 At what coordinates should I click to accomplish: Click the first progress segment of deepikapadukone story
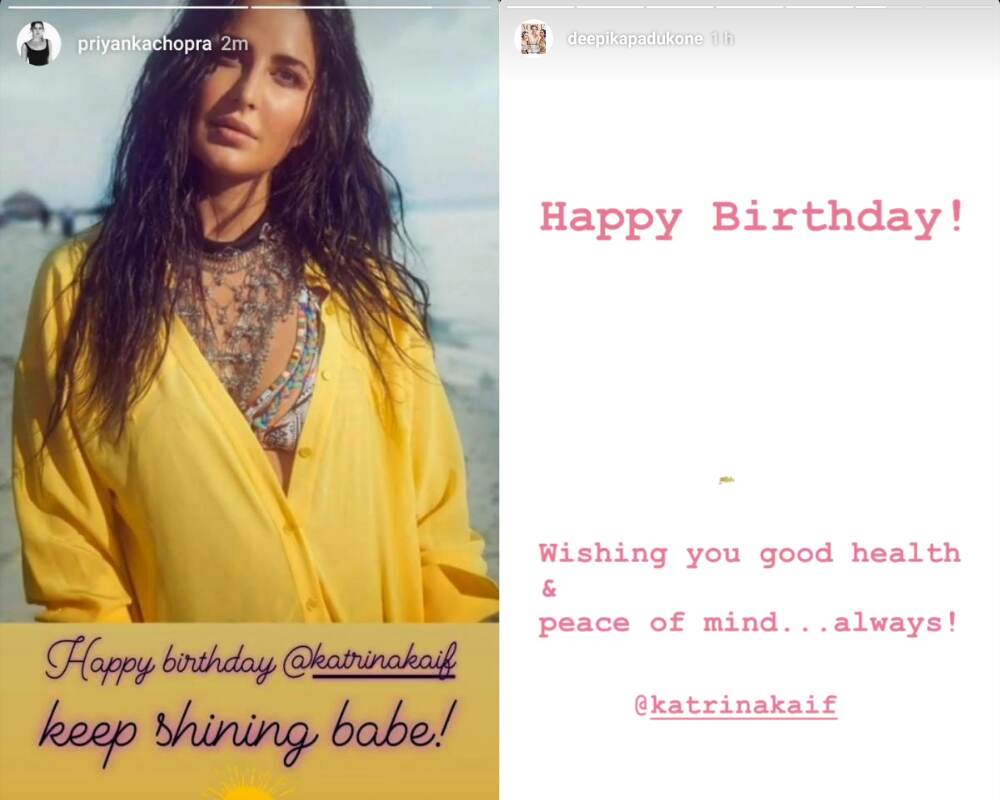point(540,6)
